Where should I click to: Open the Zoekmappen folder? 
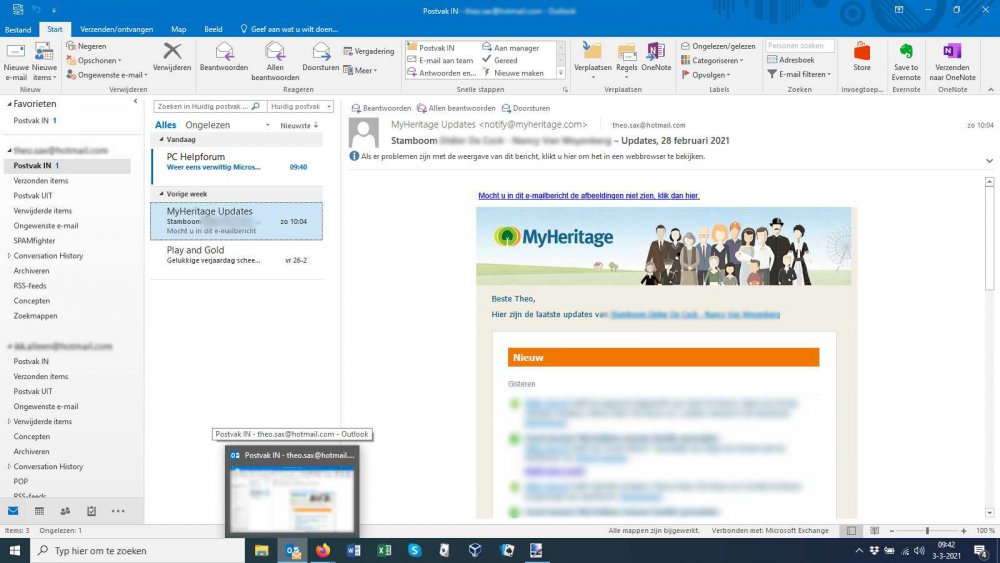point(36,316)
